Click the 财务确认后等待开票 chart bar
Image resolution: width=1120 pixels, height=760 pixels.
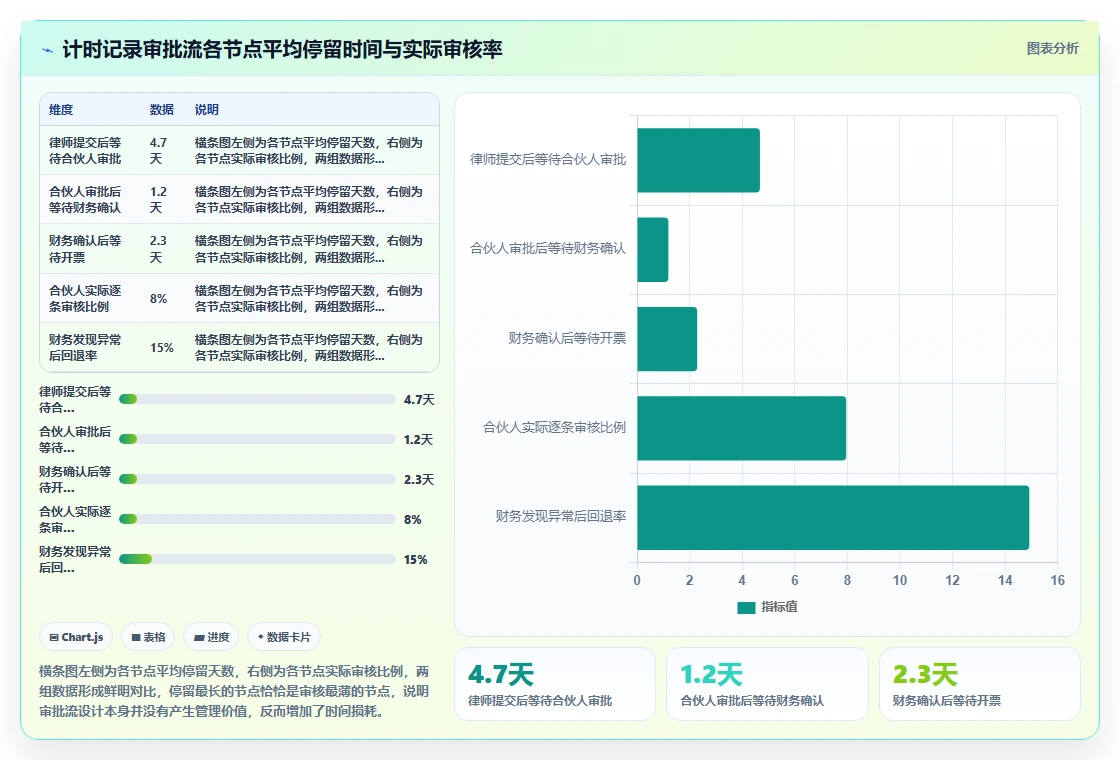point(667,339)
